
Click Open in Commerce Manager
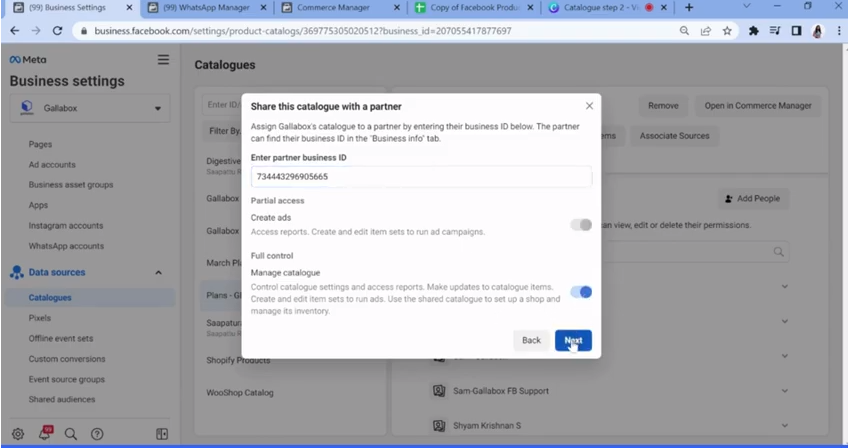coord(758,106)
